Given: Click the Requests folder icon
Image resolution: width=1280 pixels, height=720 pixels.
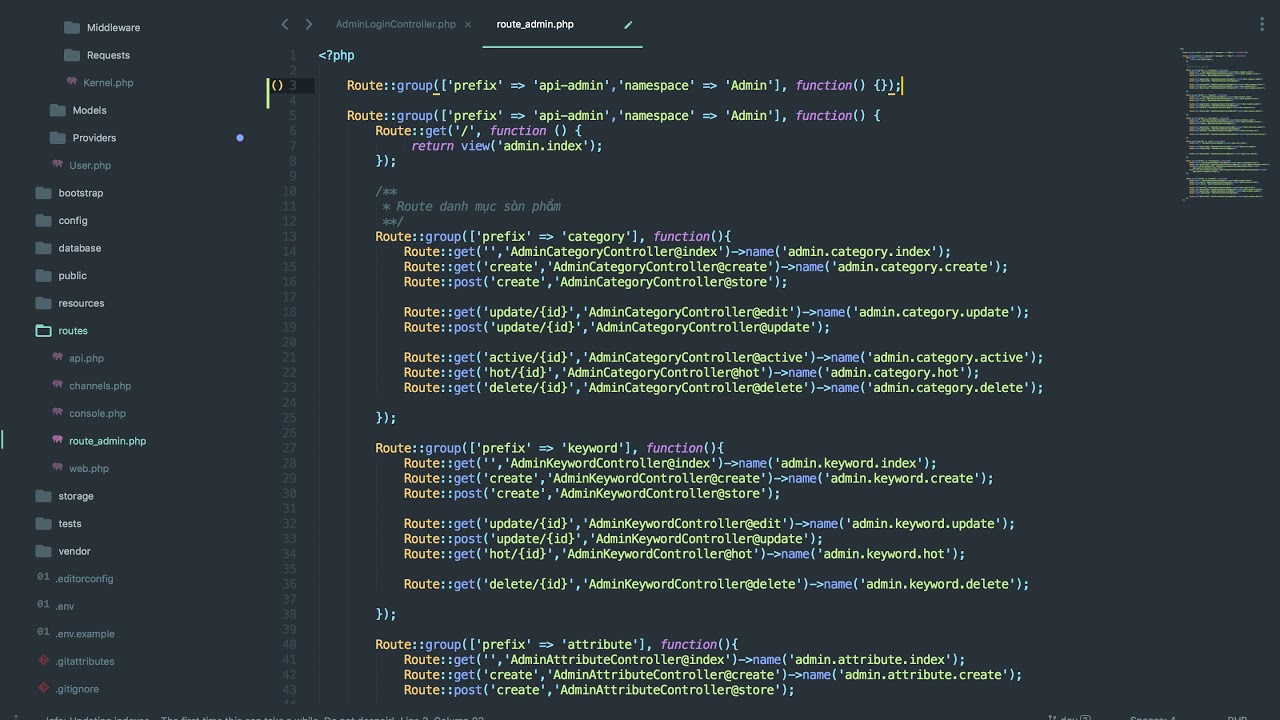Looking at the screenshot, I should point(71,55).
